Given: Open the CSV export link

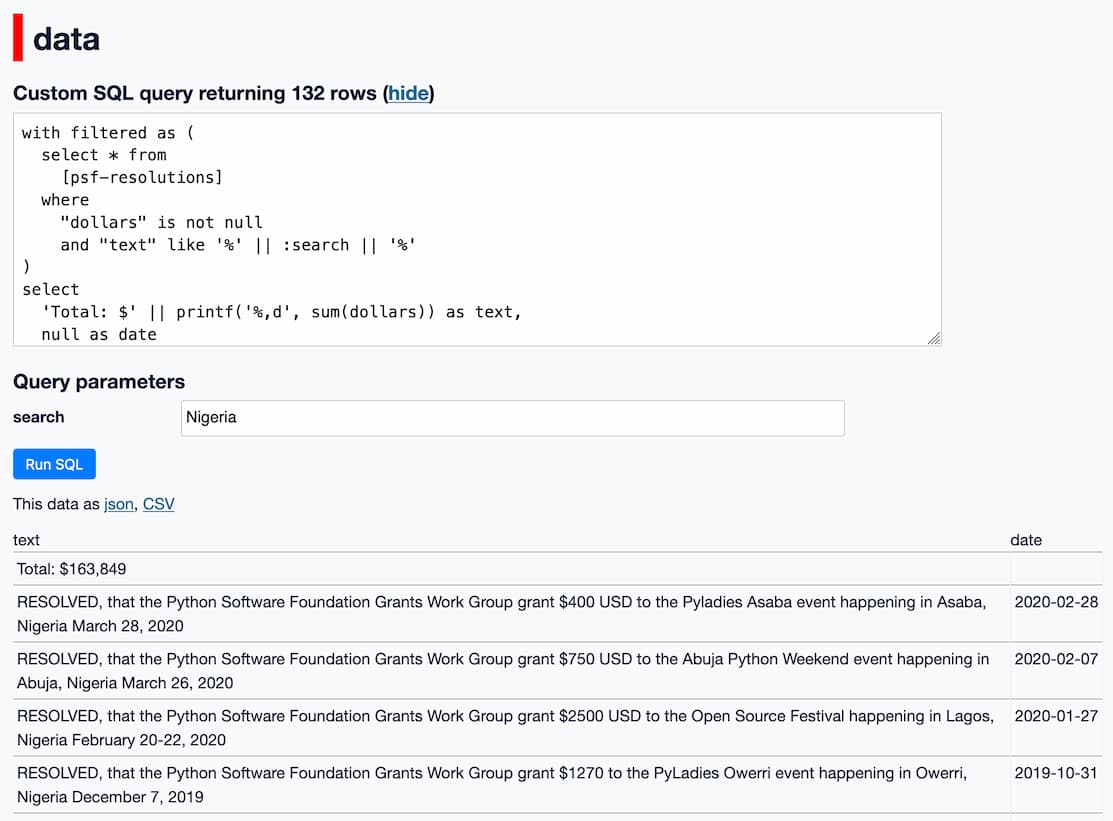Looking at the screenshot, I should point(158,504).
